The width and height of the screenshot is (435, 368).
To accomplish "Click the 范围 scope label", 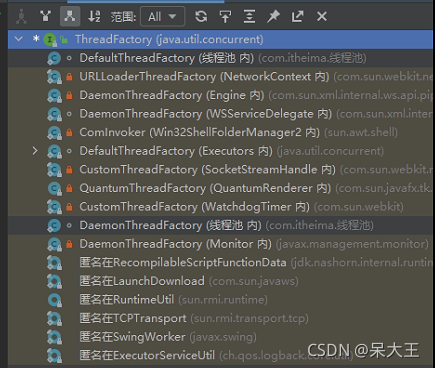I will coord(123,17).
